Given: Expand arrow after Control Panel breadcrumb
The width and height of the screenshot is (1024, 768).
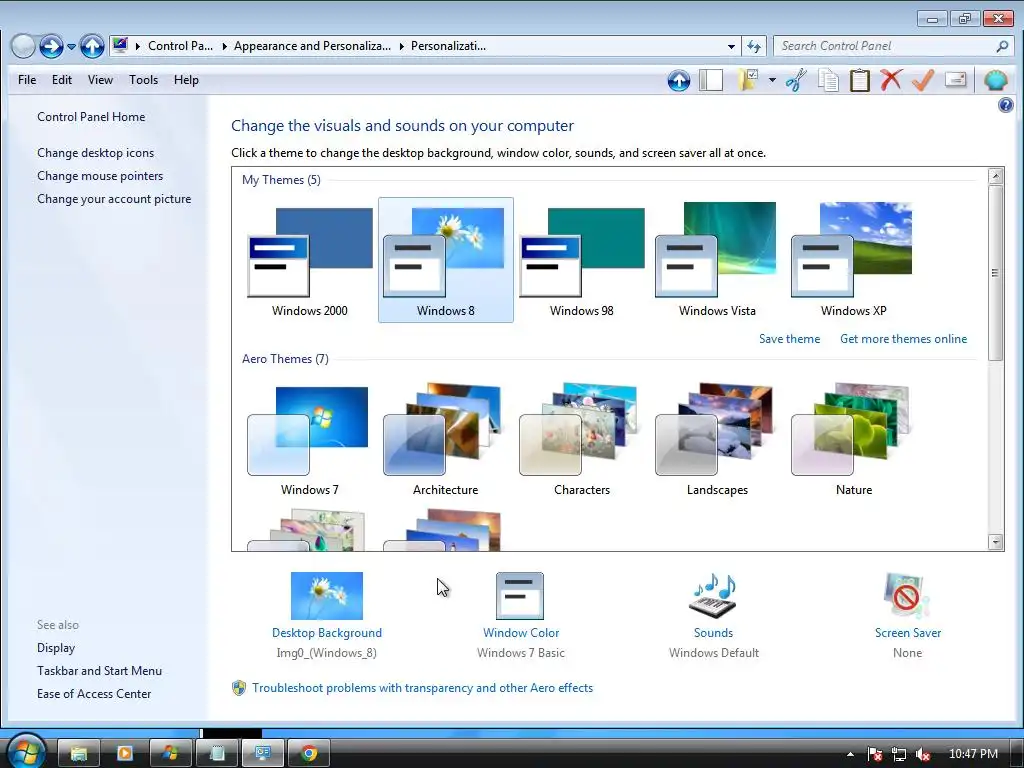Looking at the screenshot, I should (224, 46).
